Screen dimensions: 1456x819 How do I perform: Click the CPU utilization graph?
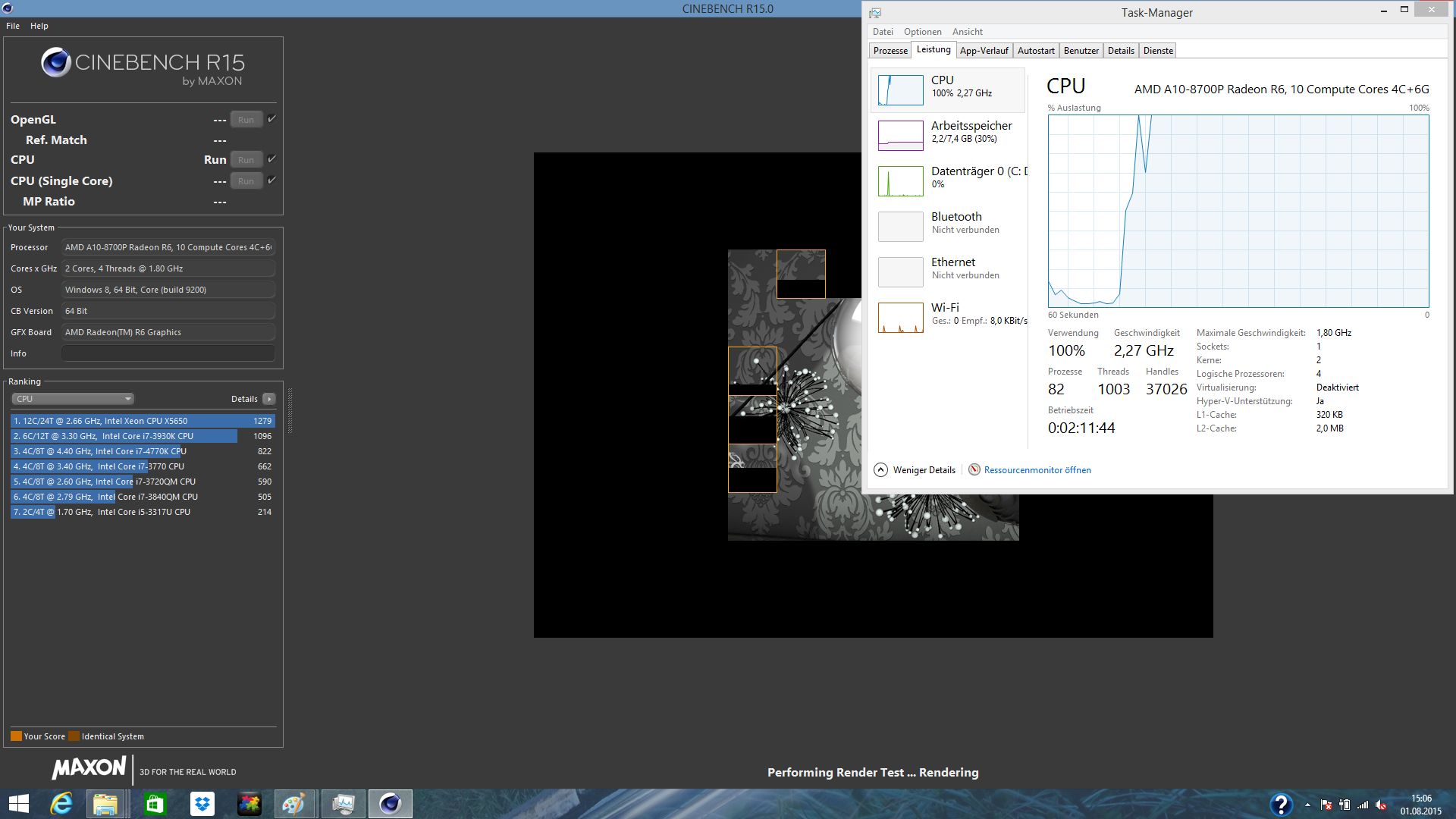[x=1238, y=211]
